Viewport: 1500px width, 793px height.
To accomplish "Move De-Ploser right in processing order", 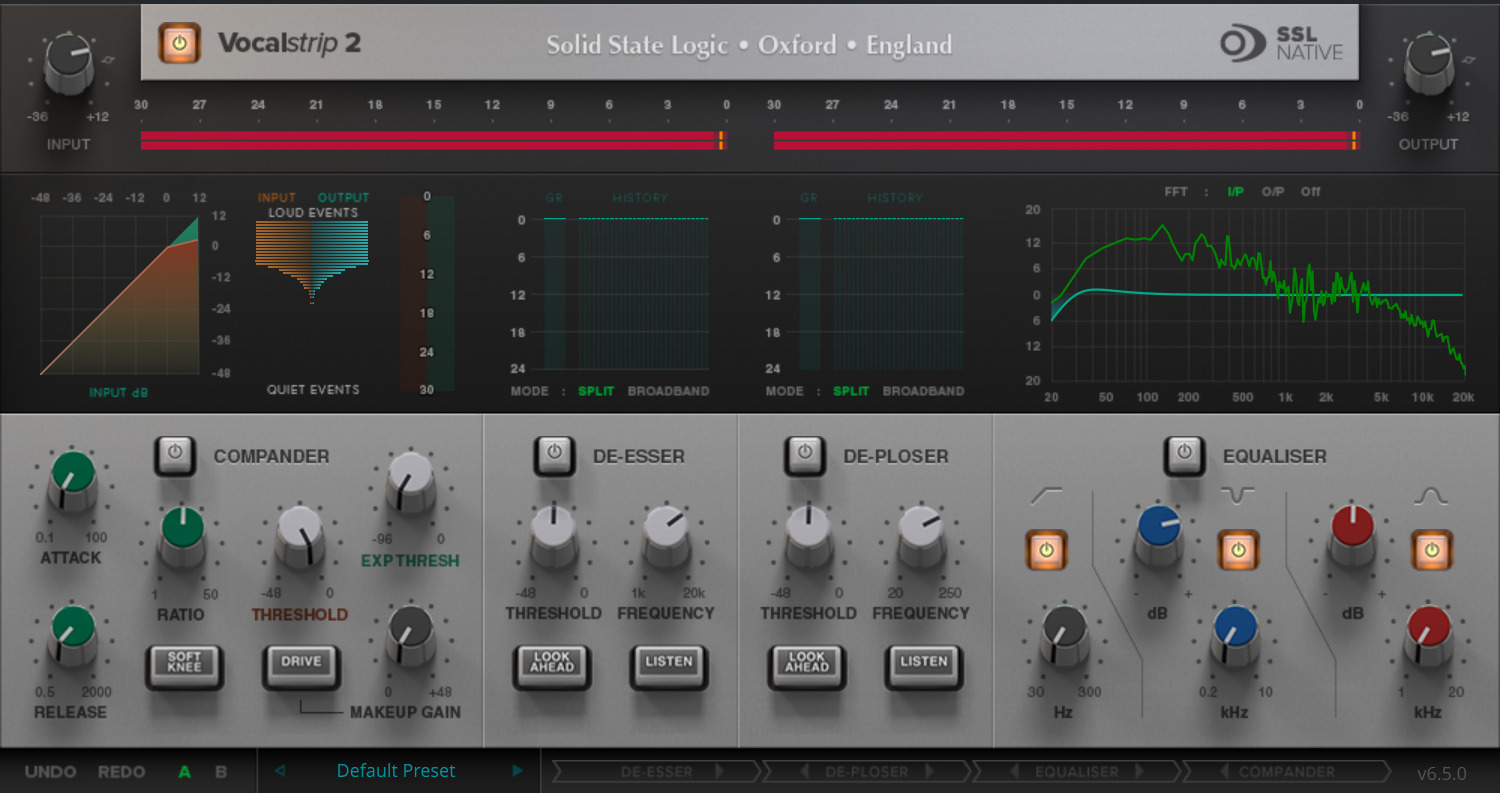I will pos(929,772).
